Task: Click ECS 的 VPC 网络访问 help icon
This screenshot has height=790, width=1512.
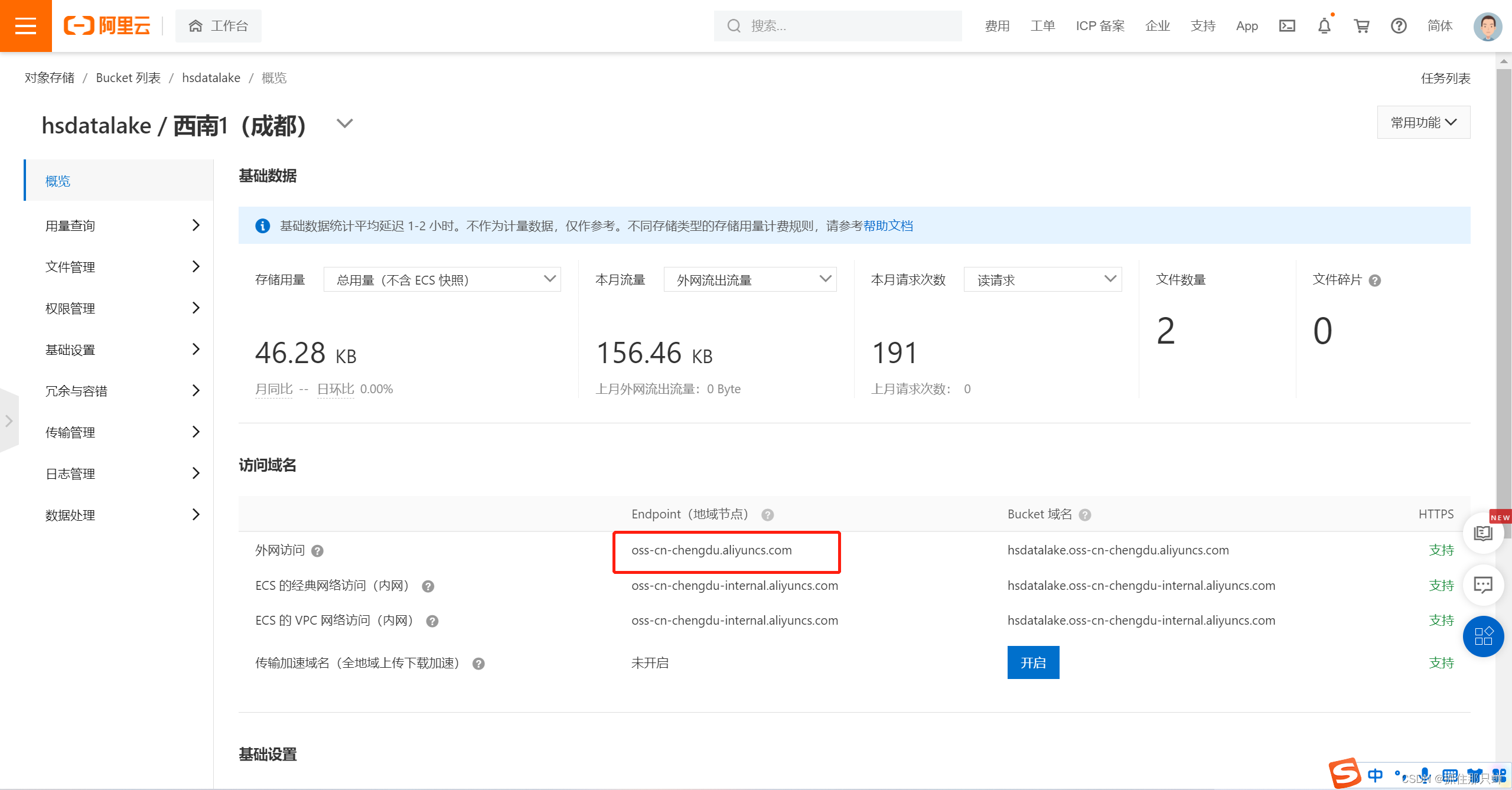Action: (x=432, y=621)
